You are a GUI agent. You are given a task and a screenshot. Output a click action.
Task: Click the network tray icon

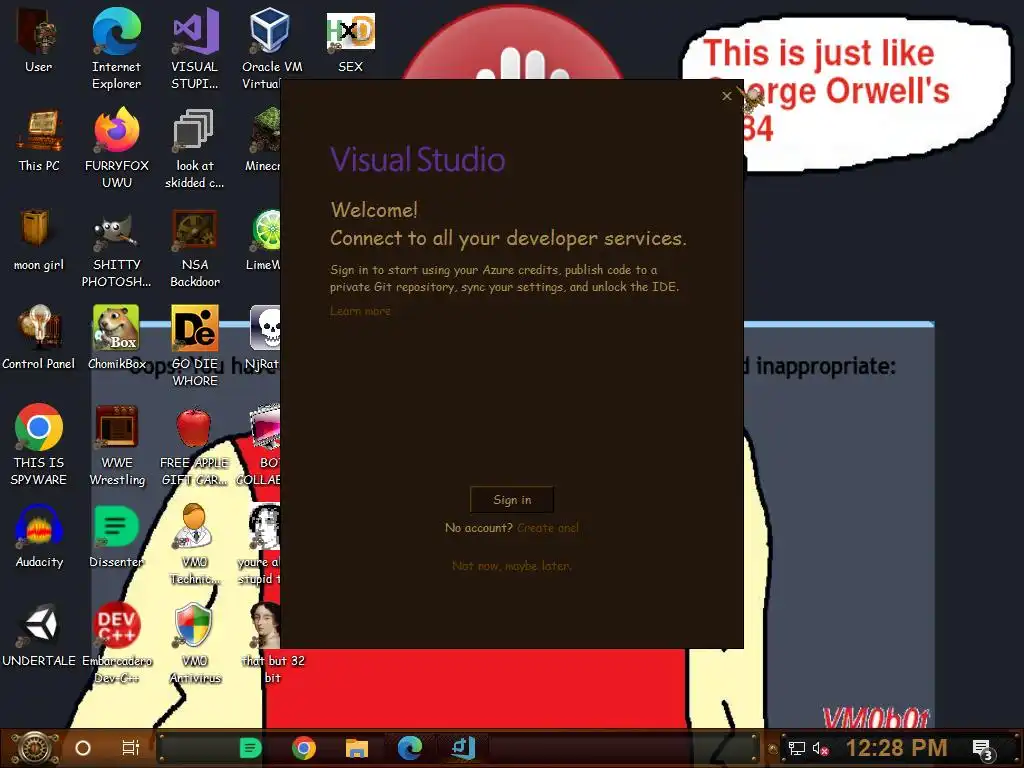pos(796,748)
